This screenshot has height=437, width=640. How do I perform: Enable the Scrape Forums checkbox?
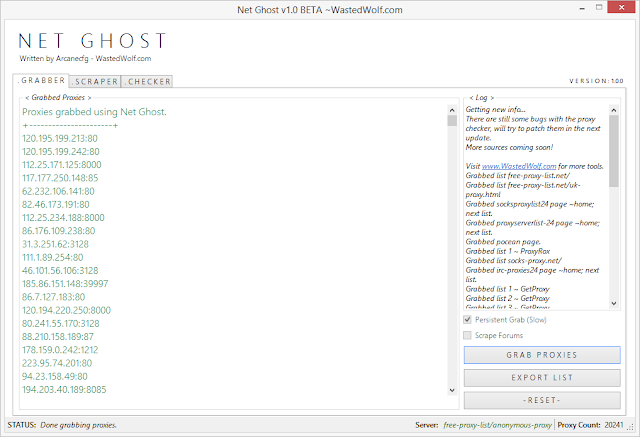point(467,335)
